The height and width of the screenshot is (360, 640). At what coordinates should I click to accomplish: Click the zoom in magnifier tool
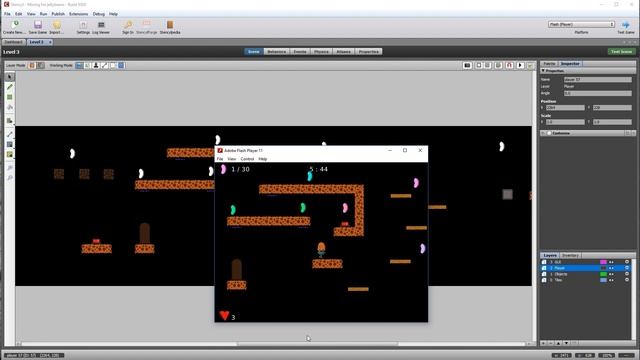(x=10, y=168)
